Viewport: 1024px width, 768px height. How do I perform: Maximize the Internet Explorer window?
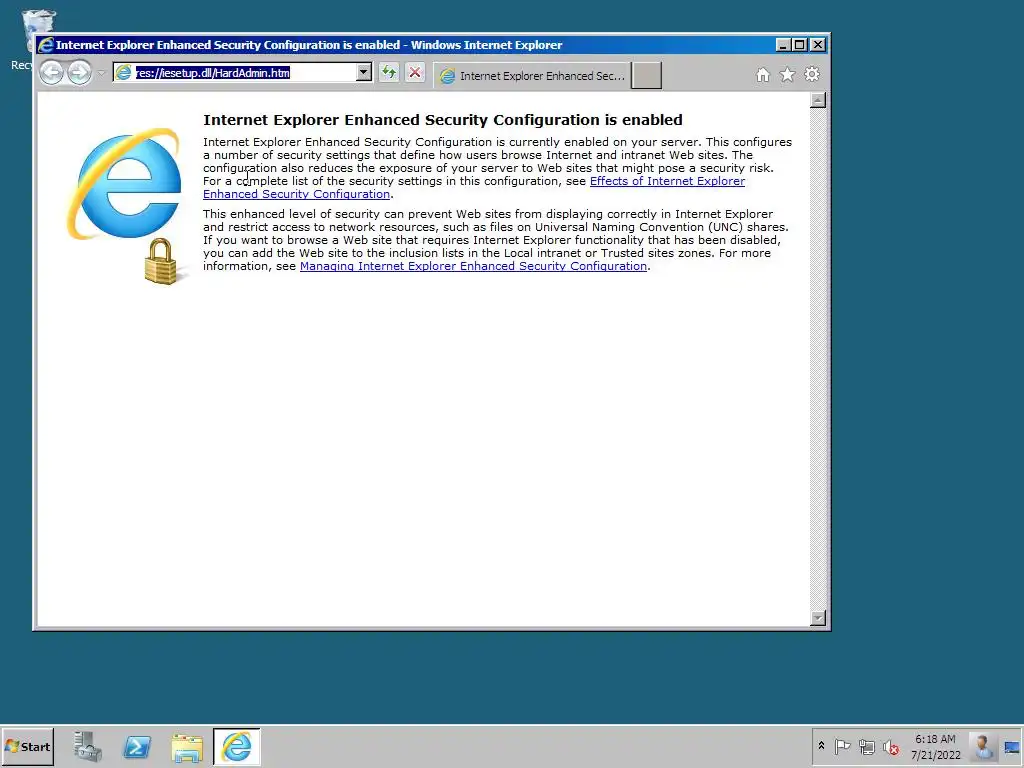click(x=800, y=45)
